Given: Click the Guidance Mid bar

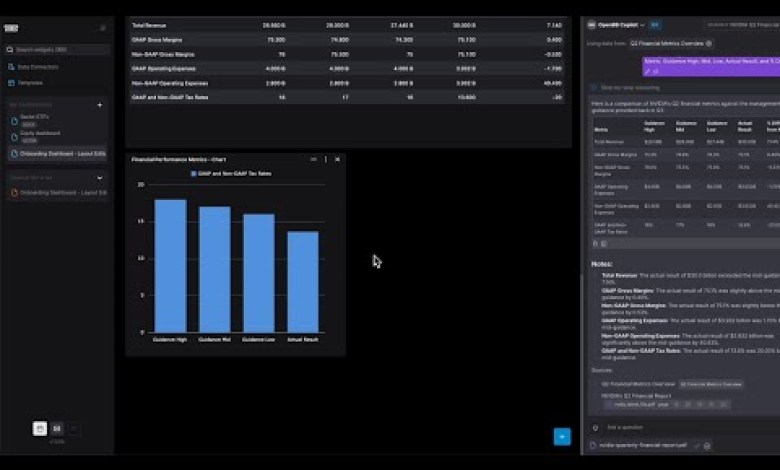Looking at the screenshot, I should (215, 270).
